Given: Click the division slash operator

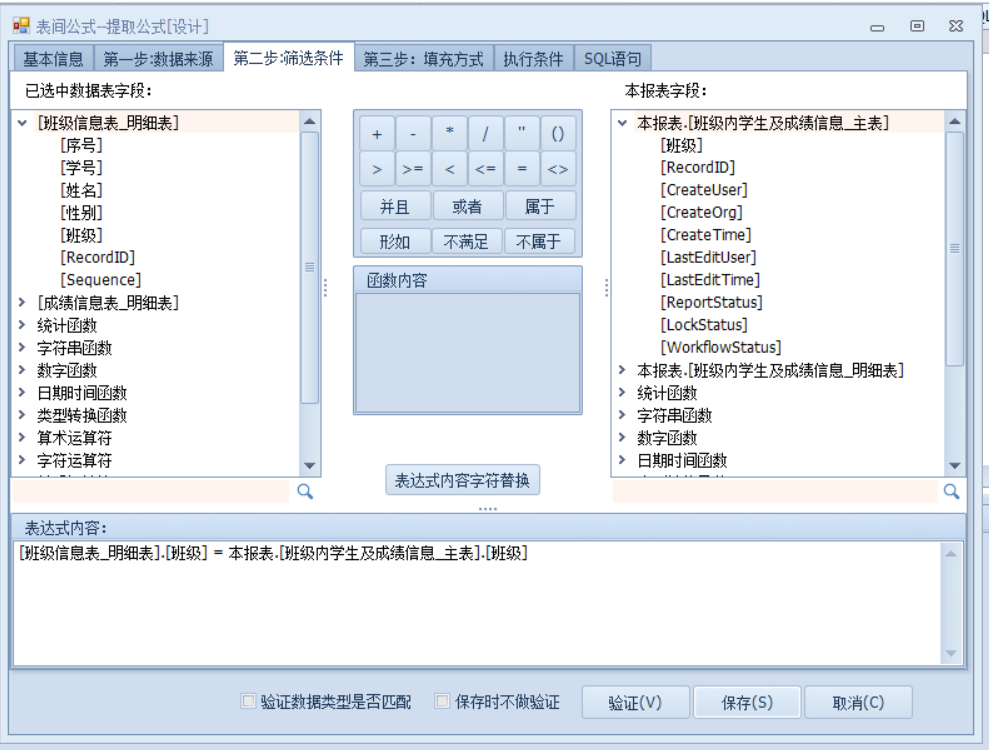Looking at the screenshot, I should pyautogui.click(x=485, y=133).
